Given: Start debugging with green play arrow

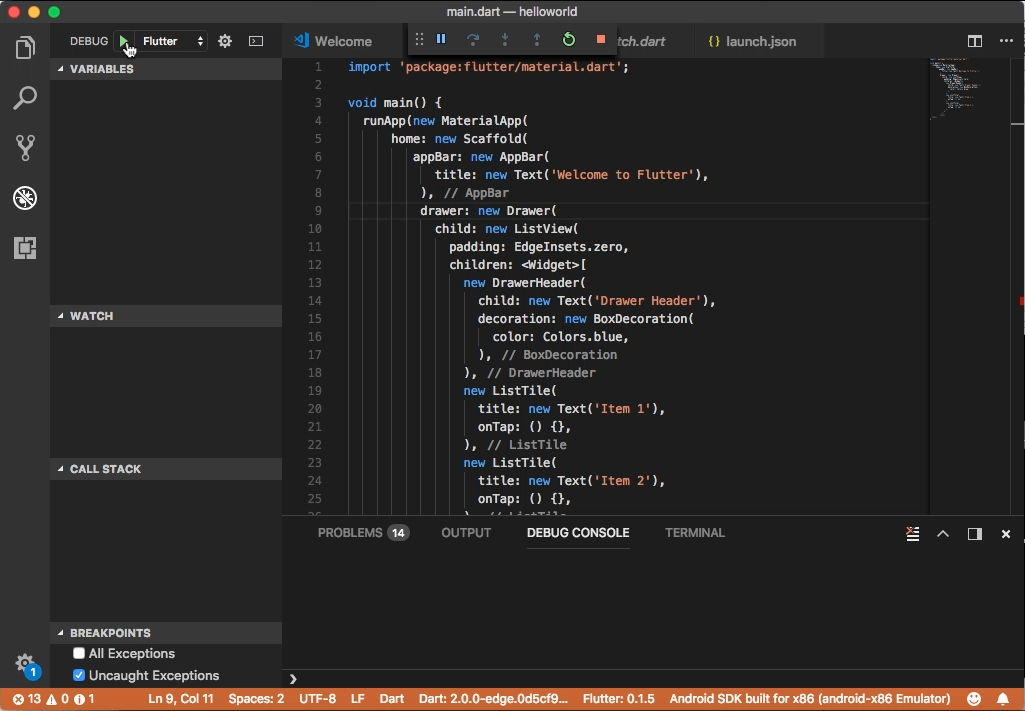Looking at the screenshot, I should pos(124,41).
